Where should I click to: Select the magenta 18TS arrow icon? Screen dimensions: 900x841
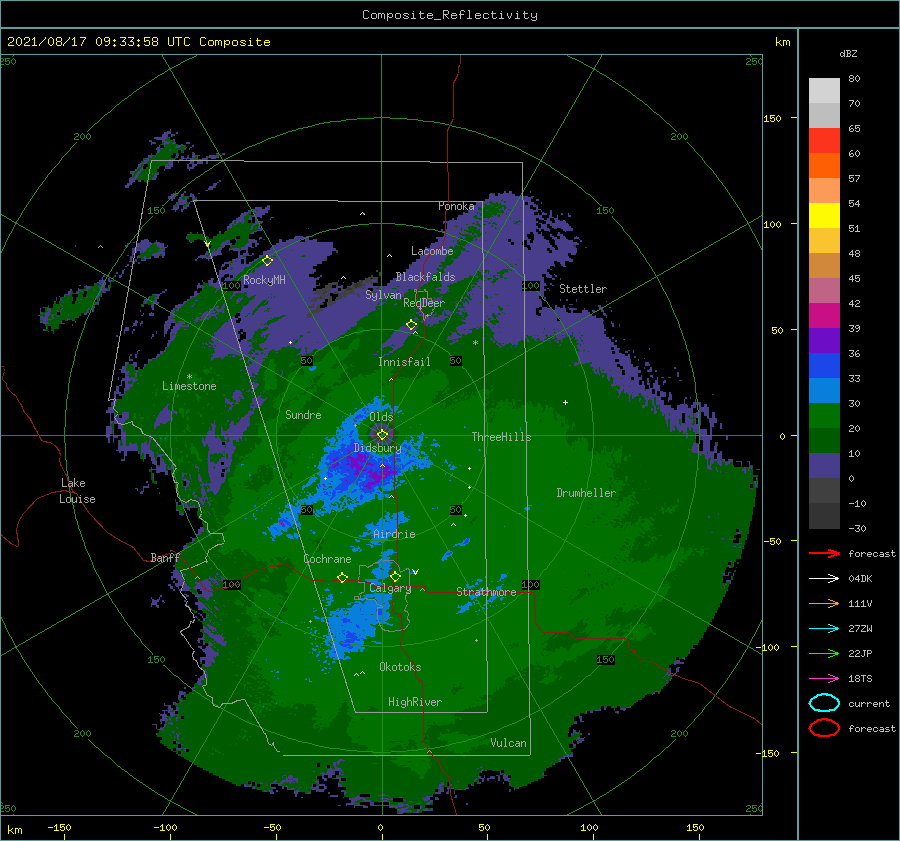point(824,678)
